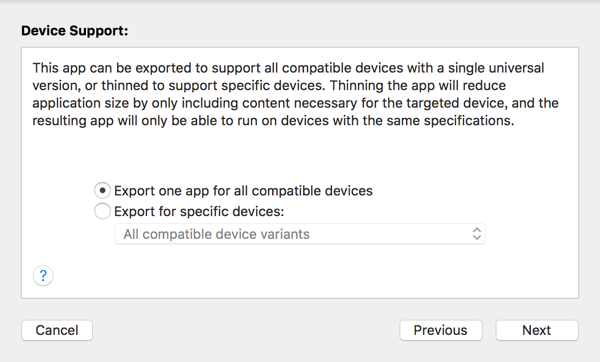Click the 'Export one app for all compatible devices' label

(x=243, y=191)
